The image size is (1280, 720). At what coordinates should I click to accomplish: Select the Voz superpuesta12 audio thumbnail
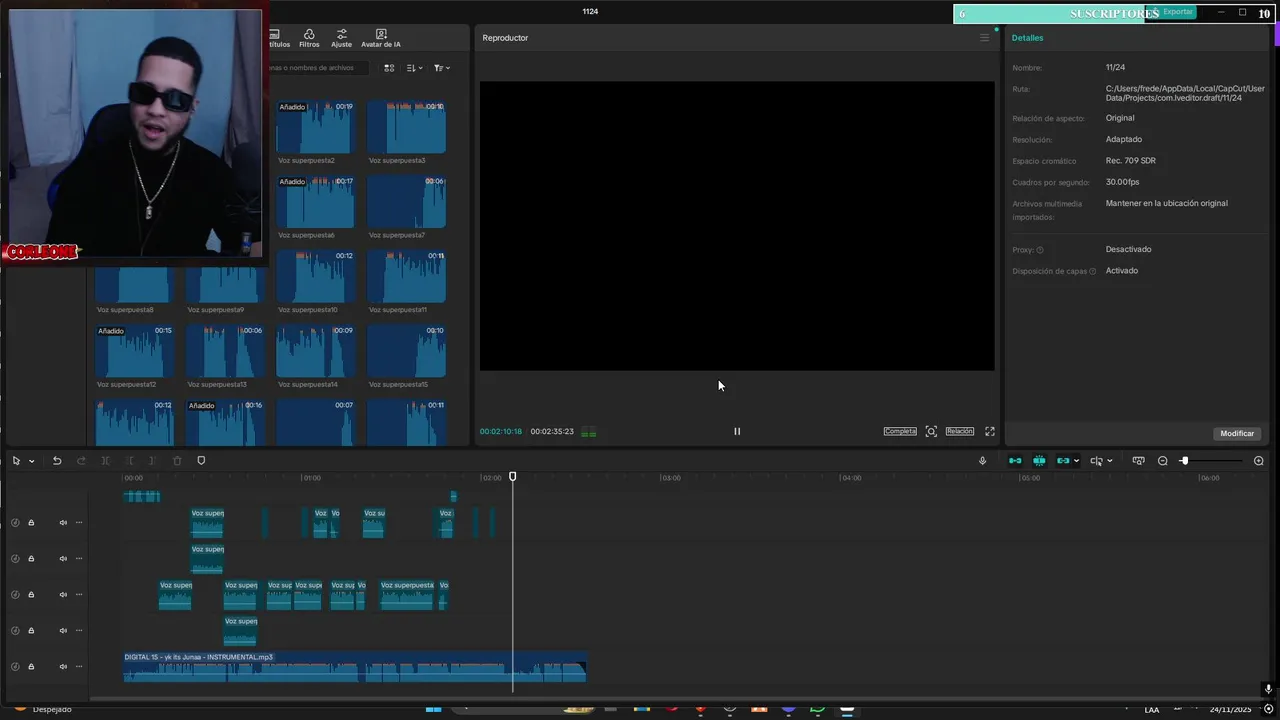134,351
